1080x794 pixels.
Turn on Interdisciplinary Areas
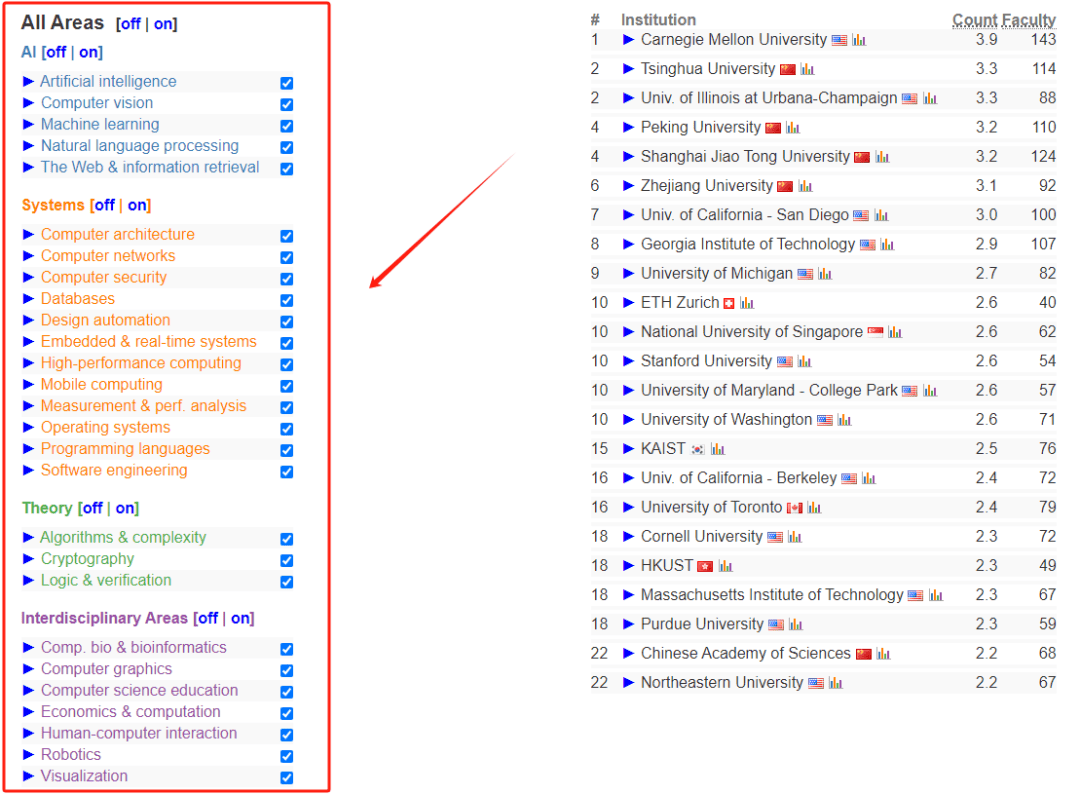coord(241,618)
